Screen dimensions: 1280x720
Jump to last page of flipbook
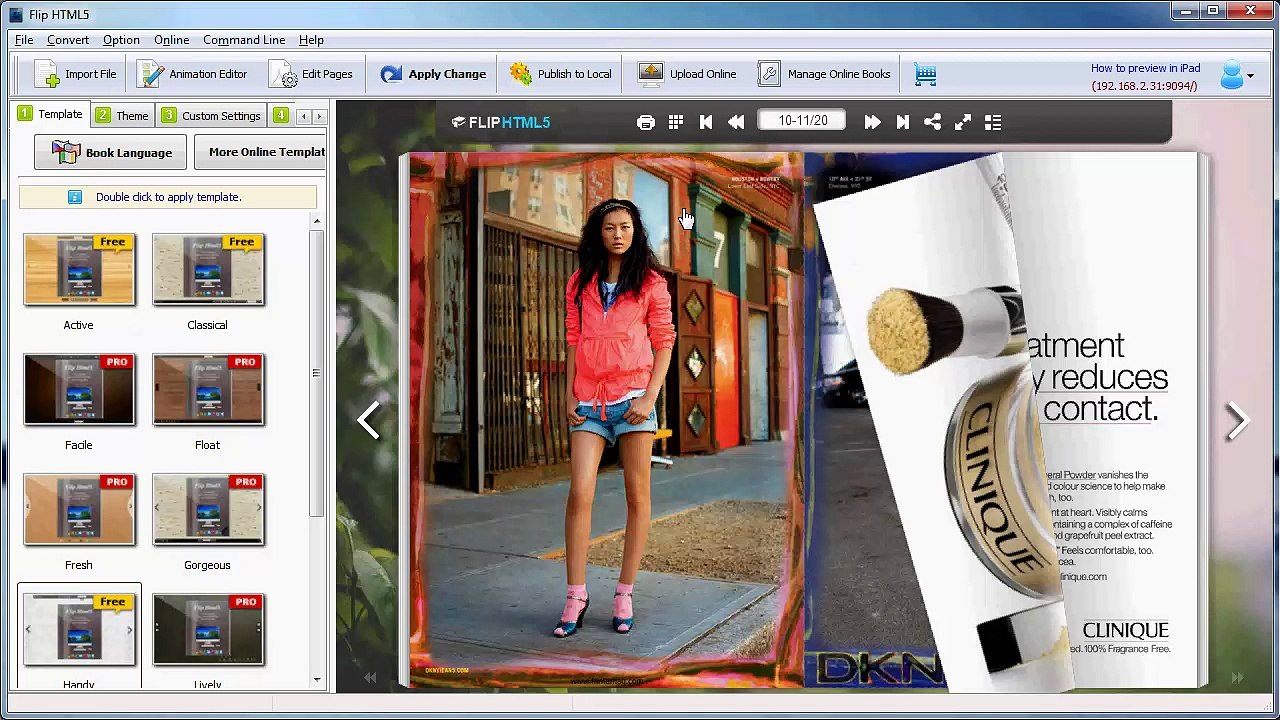(902, 122)
